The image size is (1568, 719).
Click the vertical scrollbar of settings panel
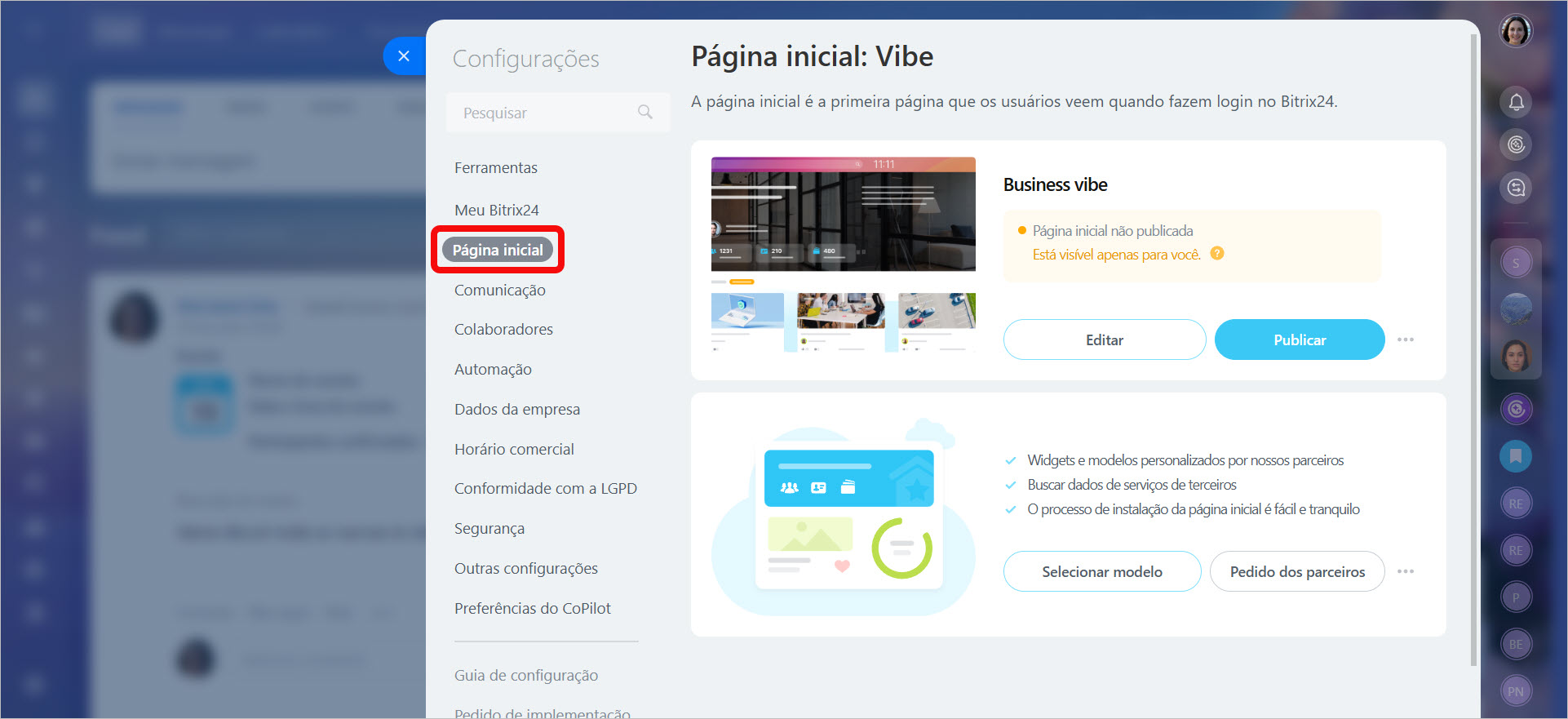pyautogui.click(x=1473, y=349)
